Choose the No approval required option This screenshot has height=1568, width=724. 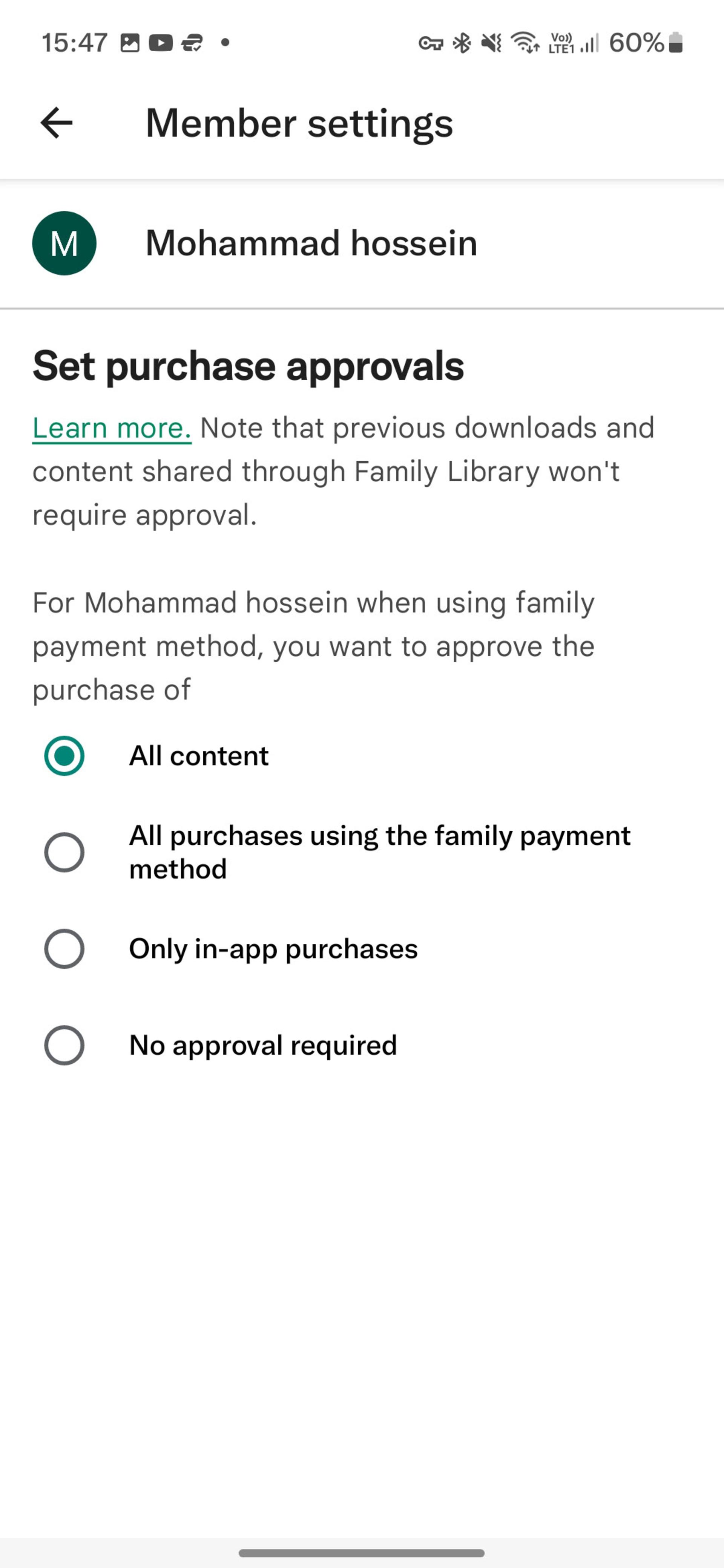click(x=64, y=1045)
